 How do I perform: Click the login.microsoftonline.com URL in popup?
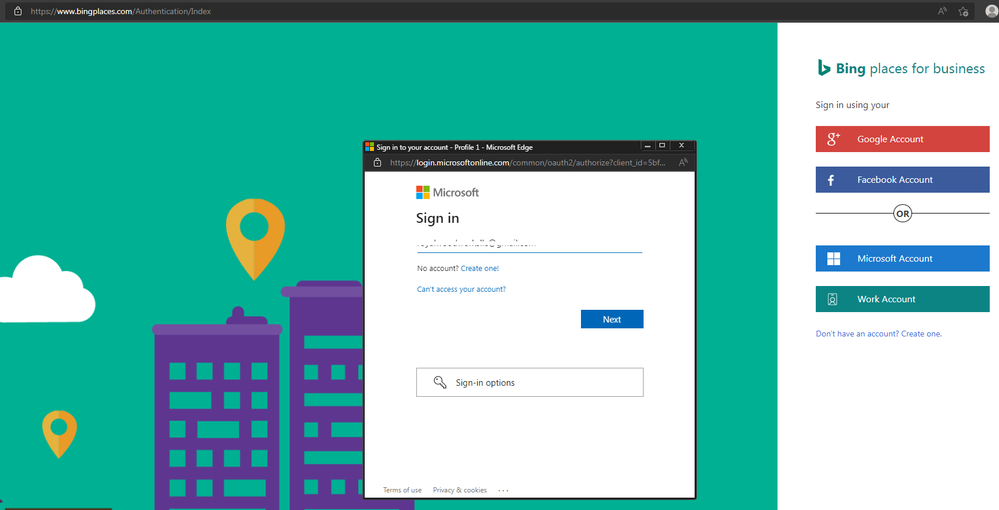(x=528, y=163)
